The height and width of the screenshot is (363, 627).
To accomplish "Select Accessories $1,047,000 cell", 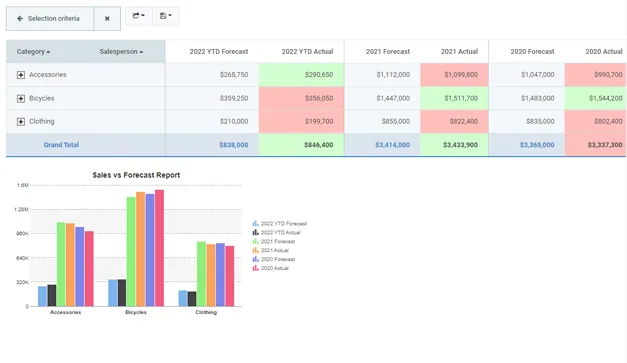I will coord(527,75).
